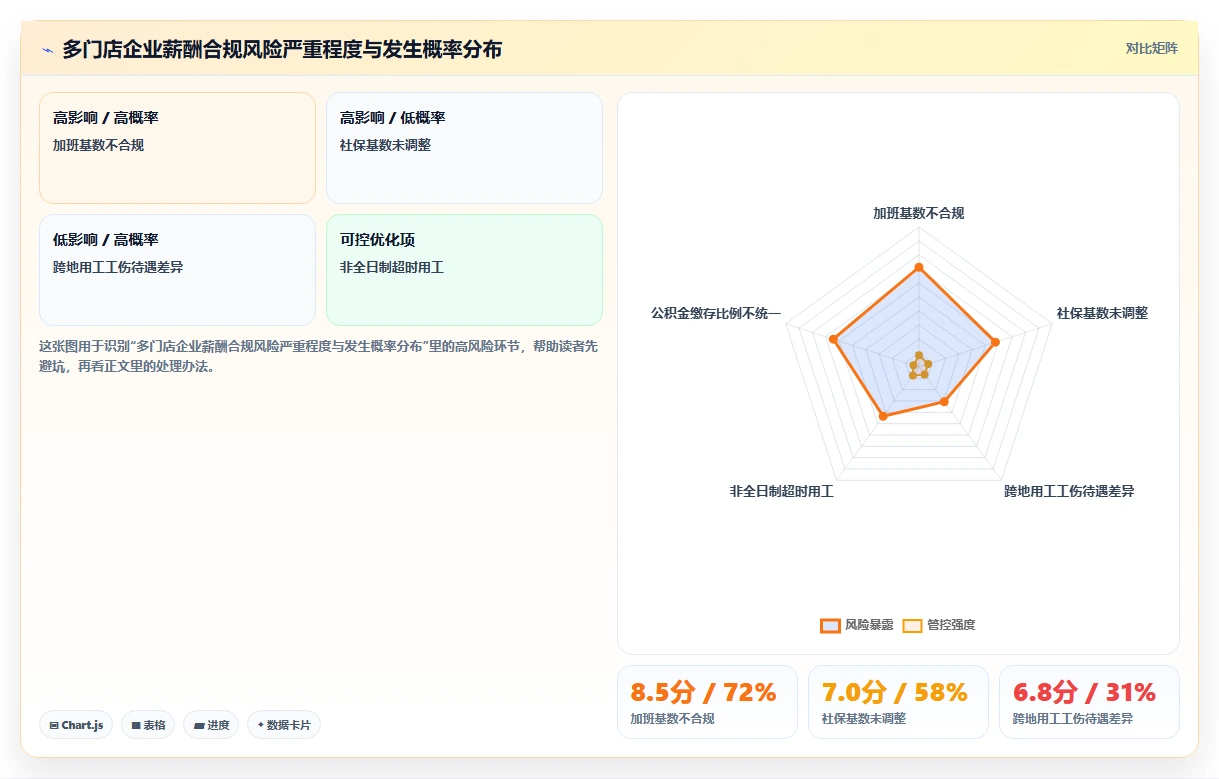
Task: Click the 8.5分 / 72% stat value
Action: pos(703,692)
